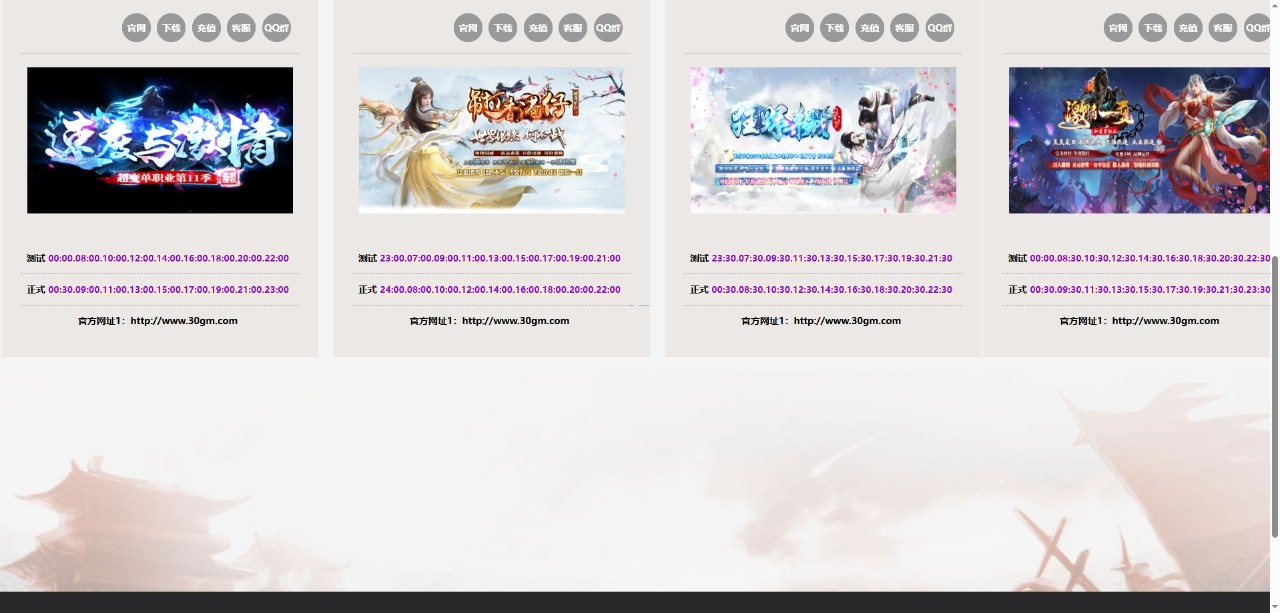Visit 官方网址1 link on 凉夜与激情 card
The width and height of the screenshot is (1280, 613).
(158, 321)
